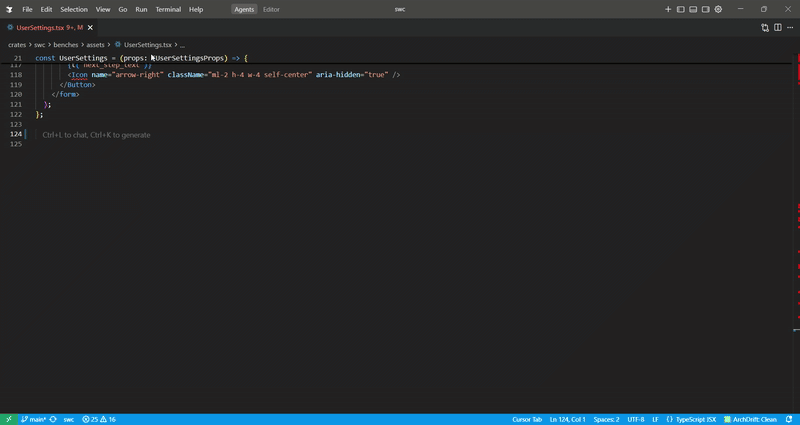Split the editor to the right
This screenshot has height=425, width=800.
778,28
